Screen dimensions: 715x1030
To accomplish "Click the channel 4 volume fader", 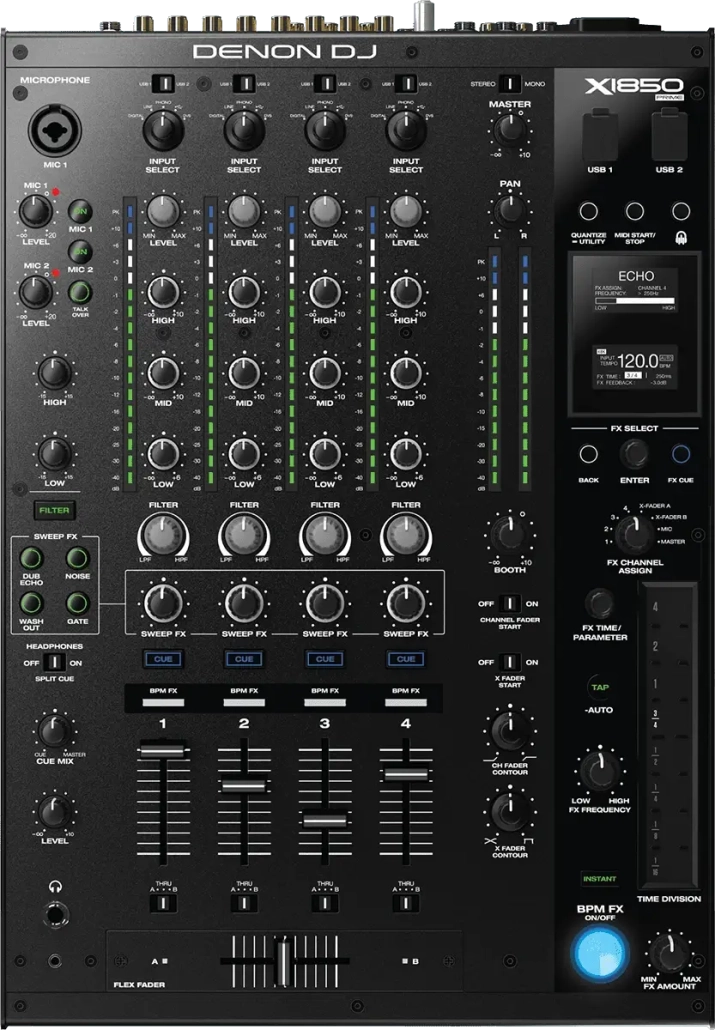I will point(405,773).
